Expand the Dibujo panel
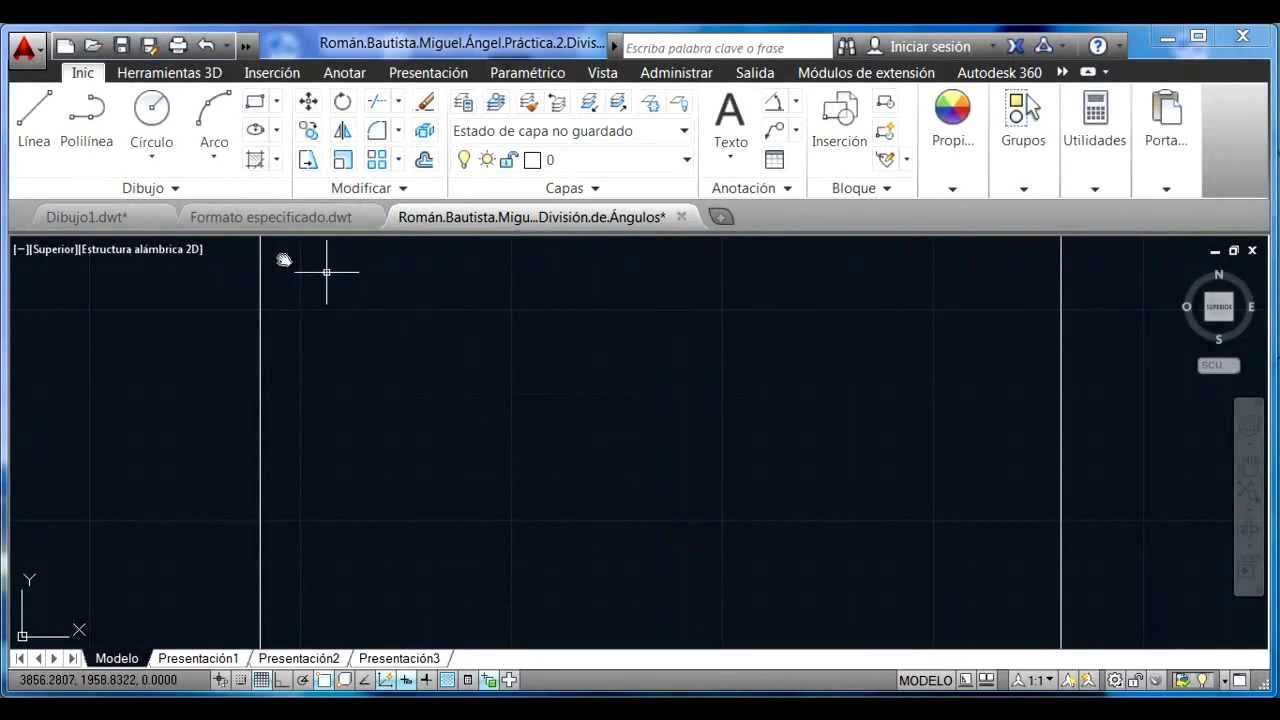 [x=151, y=188]
